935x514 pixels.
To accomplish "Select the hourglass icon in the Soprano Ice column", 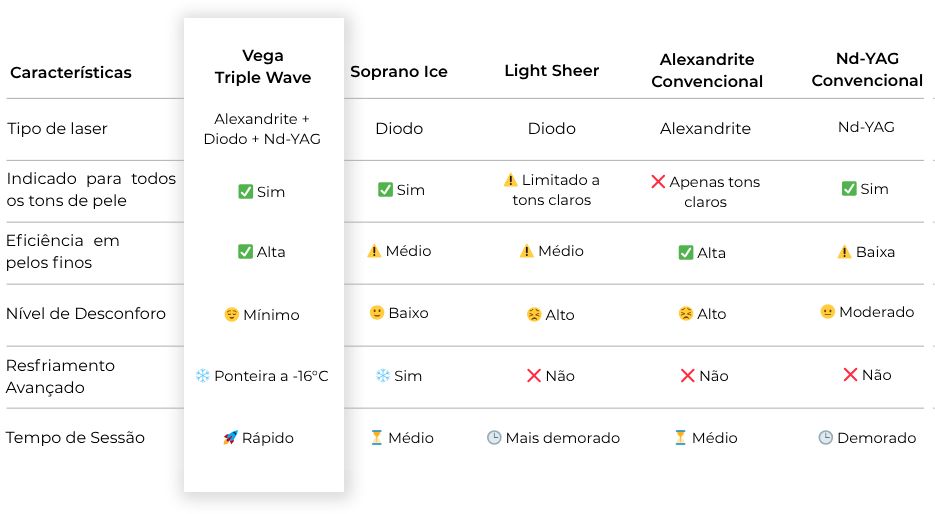I will click(377, 438).
